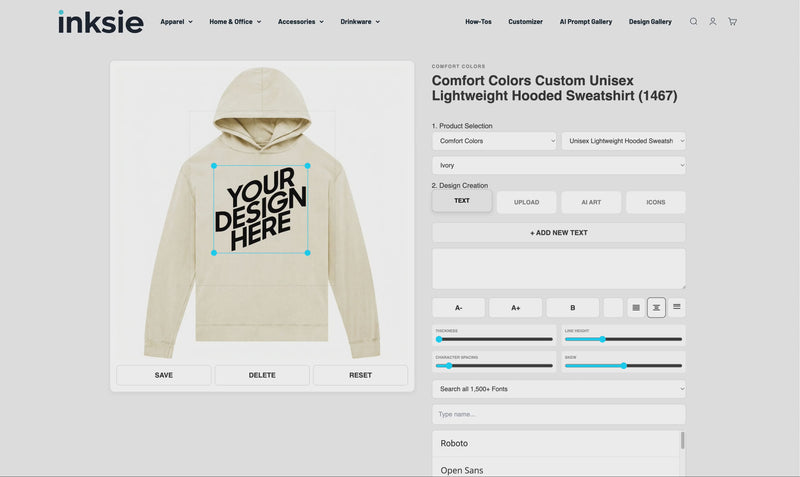Click the empty text color swatch

613,308
